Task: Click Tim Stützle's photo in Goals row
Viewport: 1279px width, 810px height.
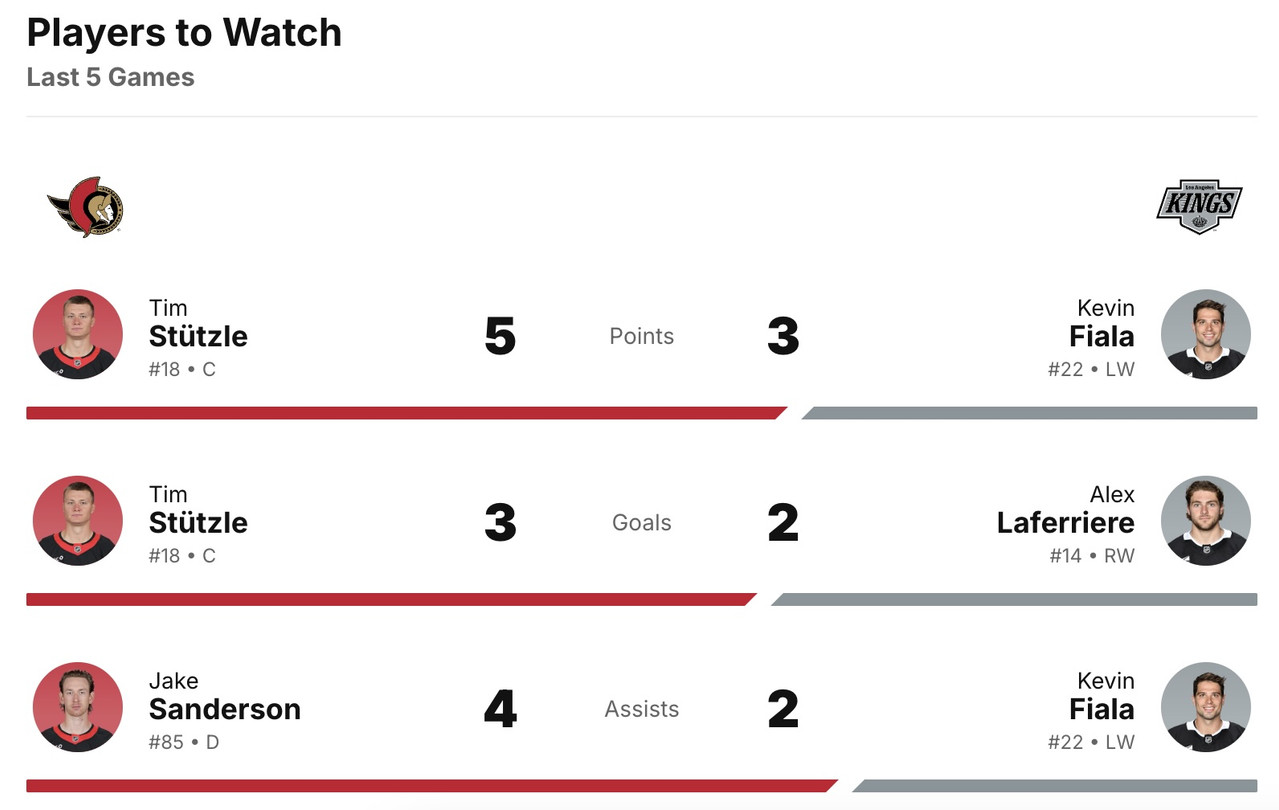Action: pos(78,521)
